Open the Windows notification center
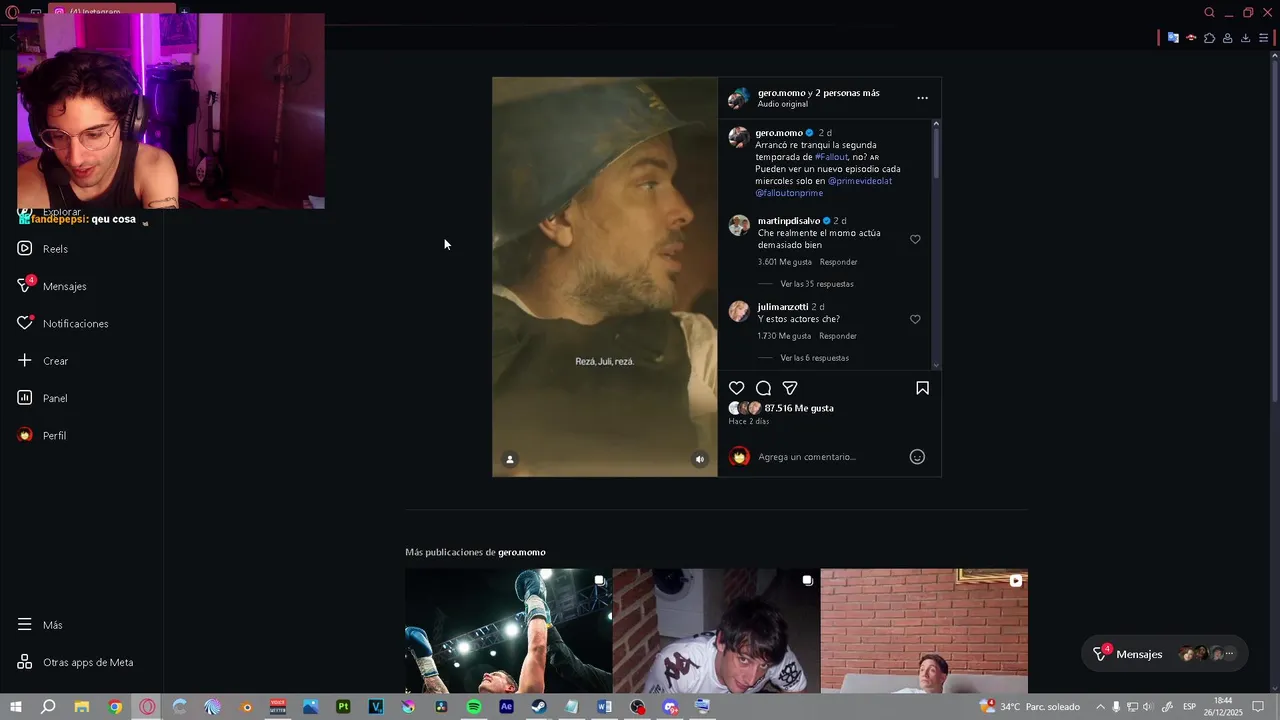 coord(1258,707)
